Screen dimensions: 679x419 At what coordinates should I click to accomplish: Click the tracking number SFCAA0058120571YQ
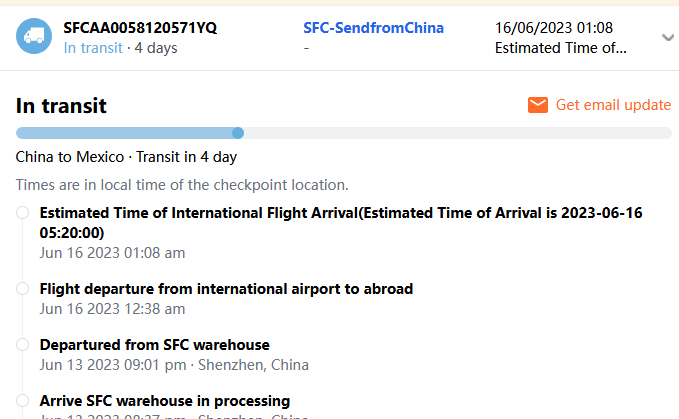(x=140, y=27)
